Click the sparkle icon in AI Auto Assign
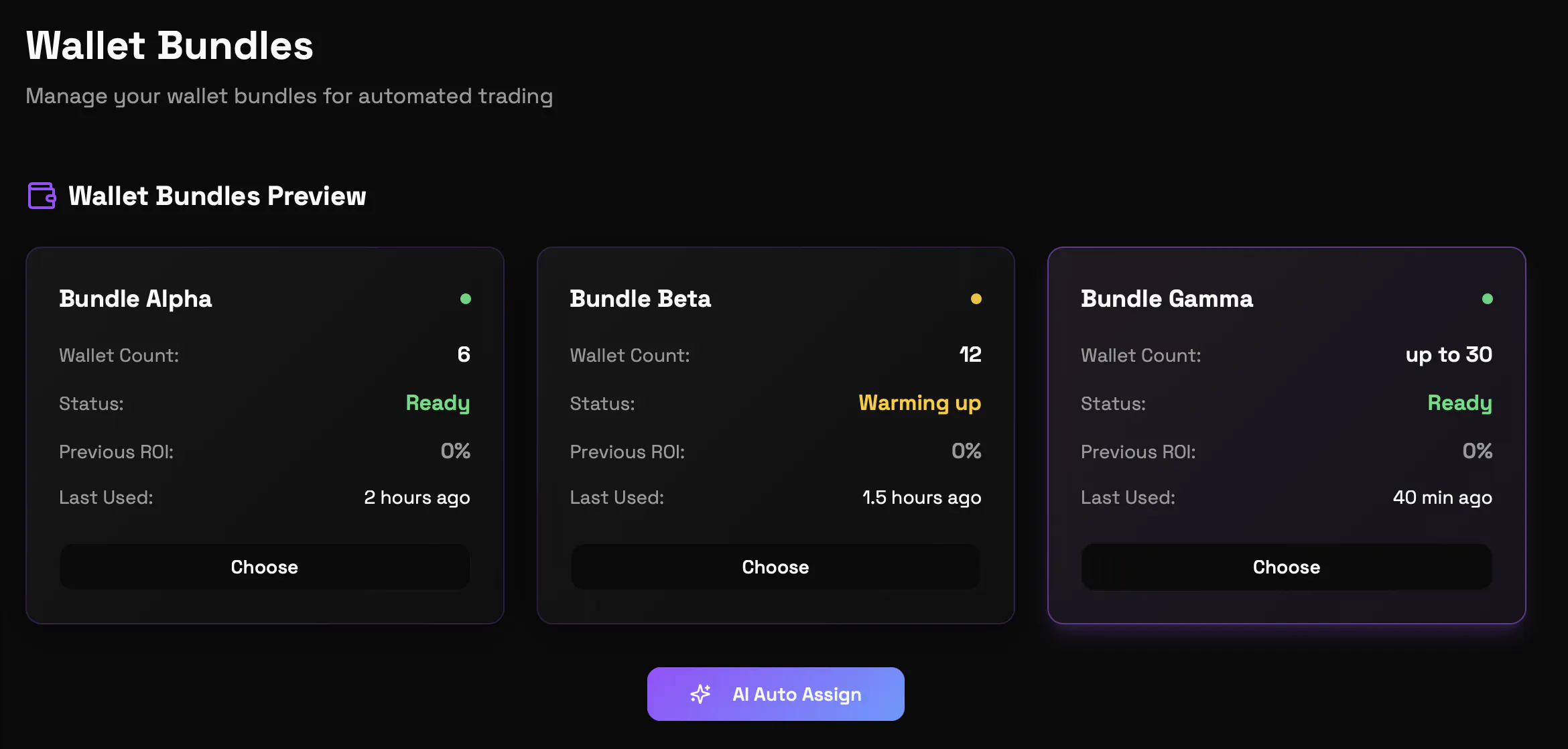The height and width of the screenshot is (749, 1568). (x=700, y=694)
